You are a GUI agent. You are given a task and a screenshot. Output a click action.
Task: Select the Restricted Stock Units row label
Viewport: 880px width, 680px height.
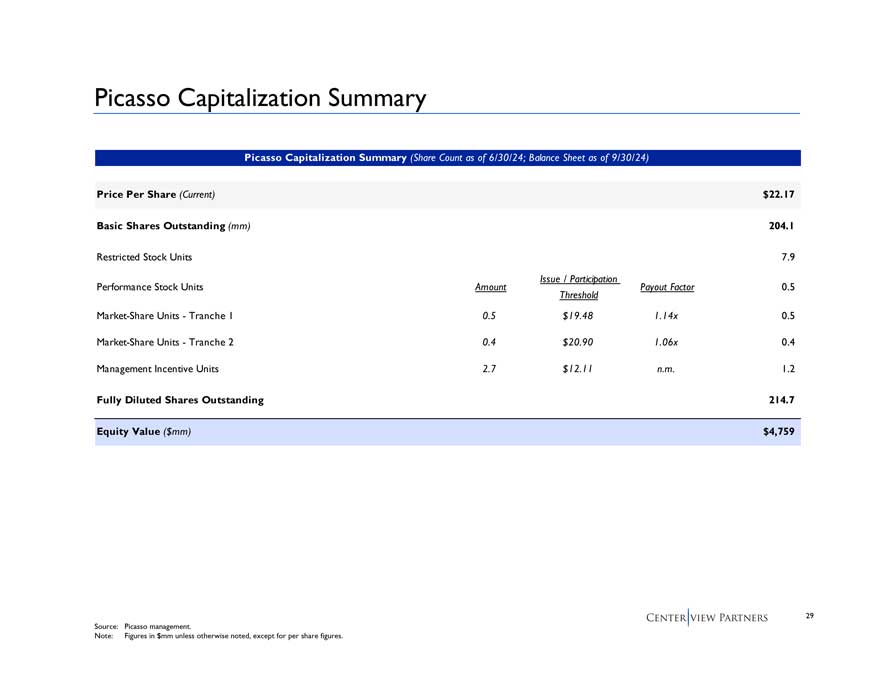tap(144, 257)
